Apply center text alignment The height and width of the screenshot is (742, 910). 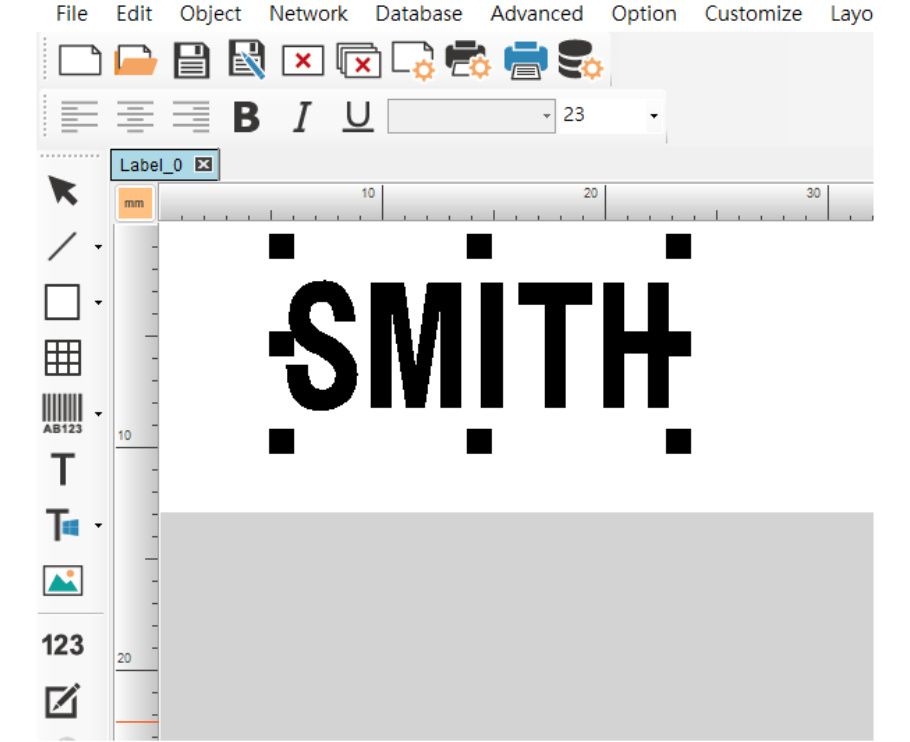pyautogui.click(x=136, y=115)
